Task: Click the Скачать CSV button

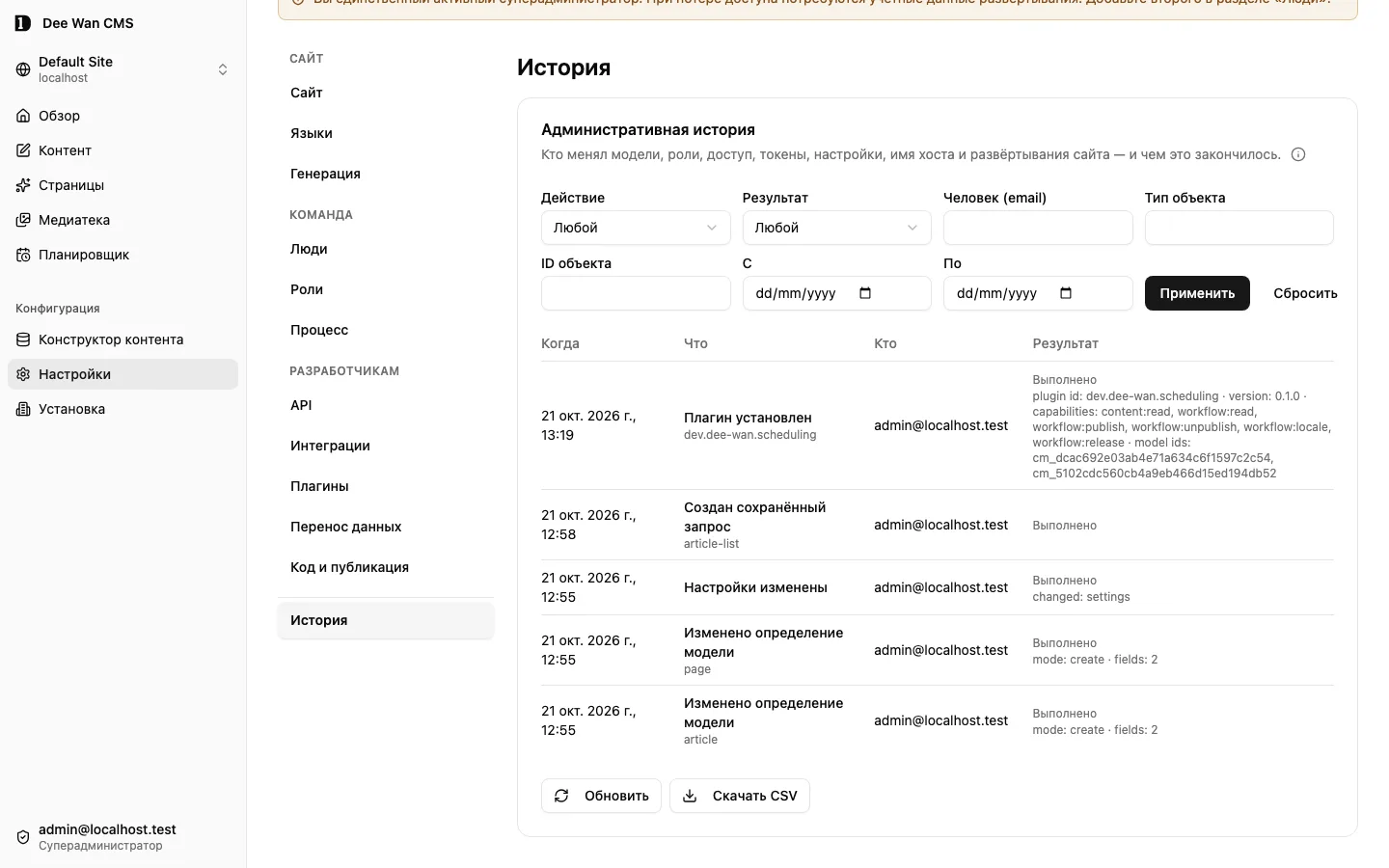Action: point(740,796)
